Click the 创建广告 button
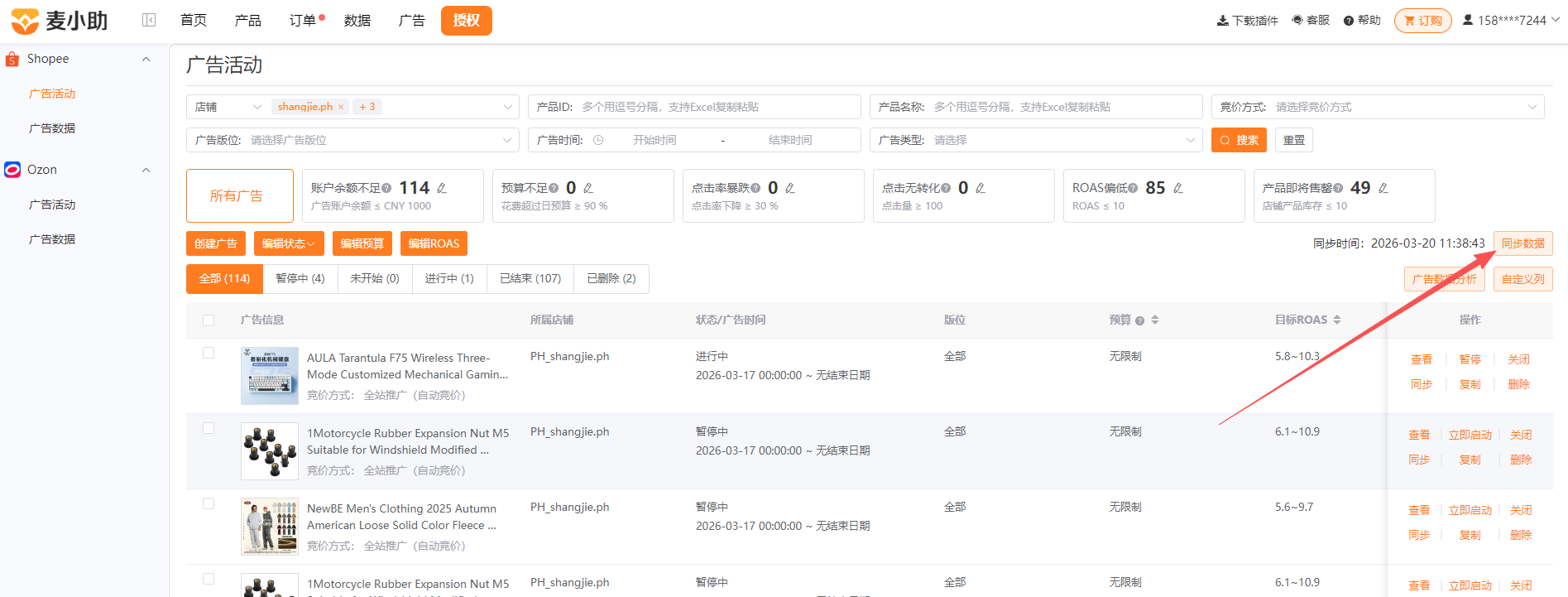Screen dimensions: 1568x597 coord(216,243)
